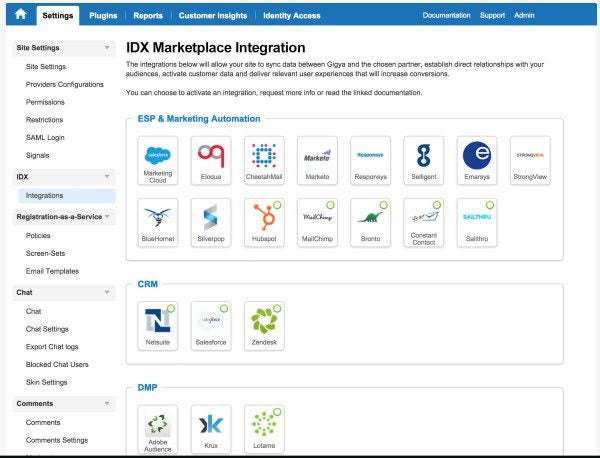
Task: Collapse the IDX sidebar section
Action: click(x=107, y=176)
